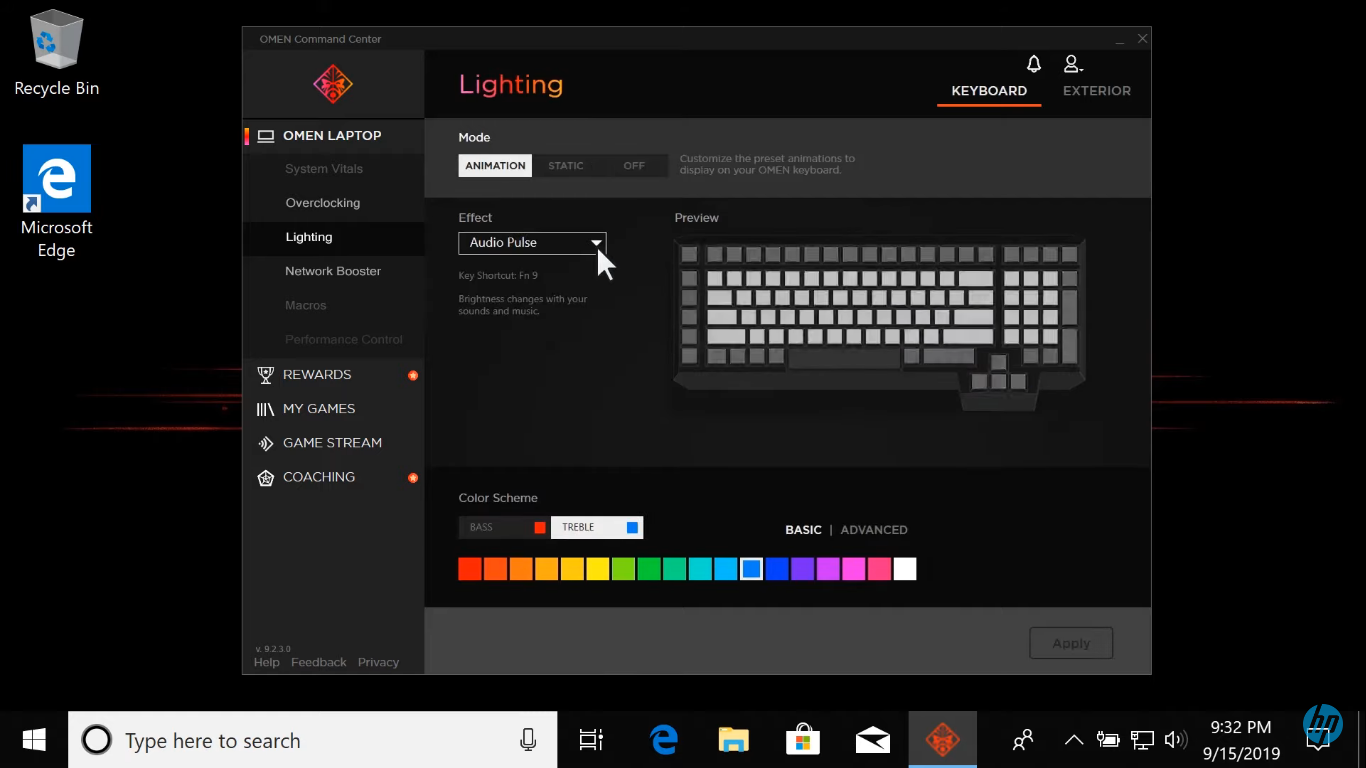Click the taskbar search box
Screen dimensions: 1366x768
click(x=313, y=740)
